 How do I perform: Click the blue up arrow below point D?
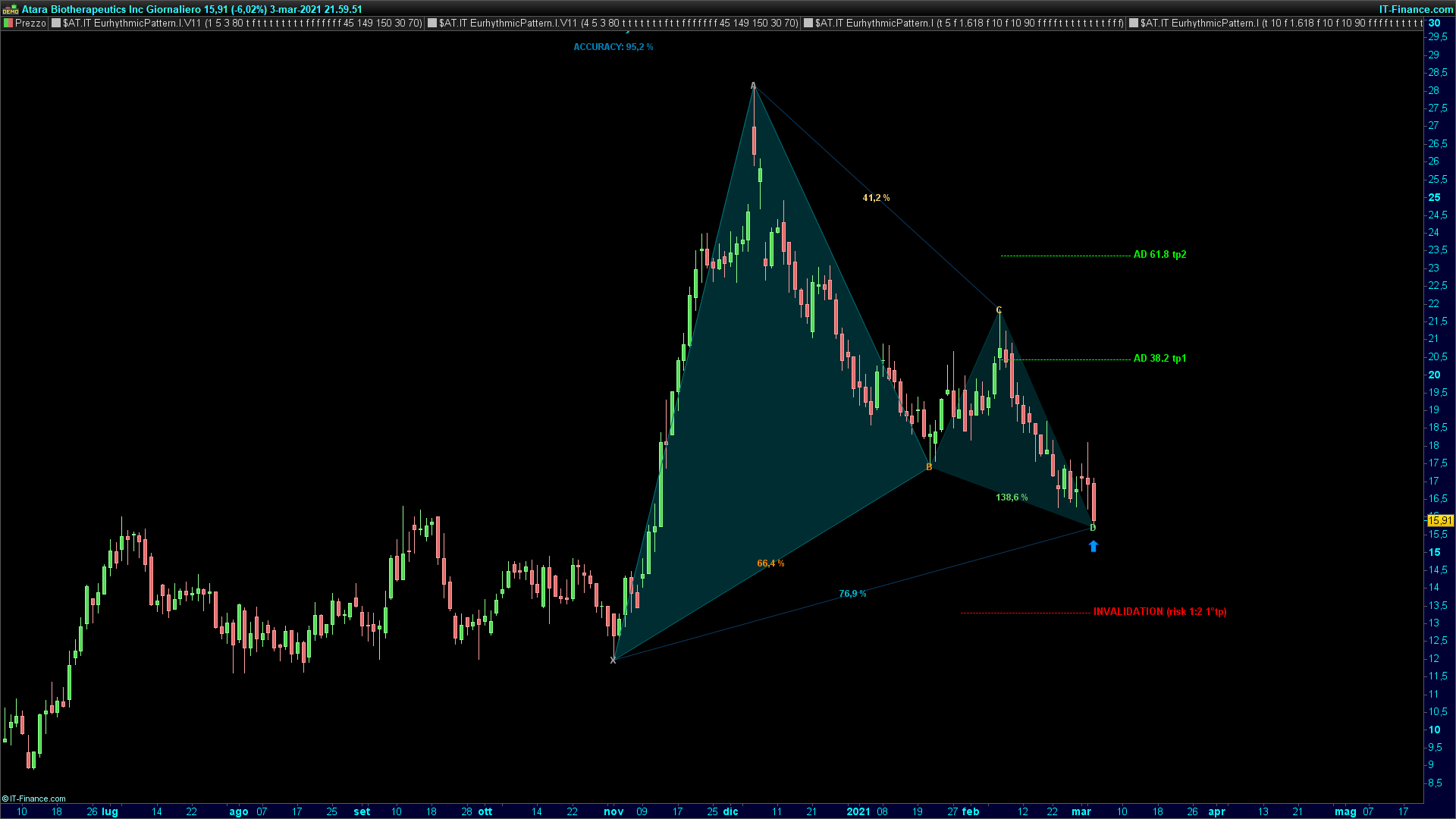click(1093, 546)
